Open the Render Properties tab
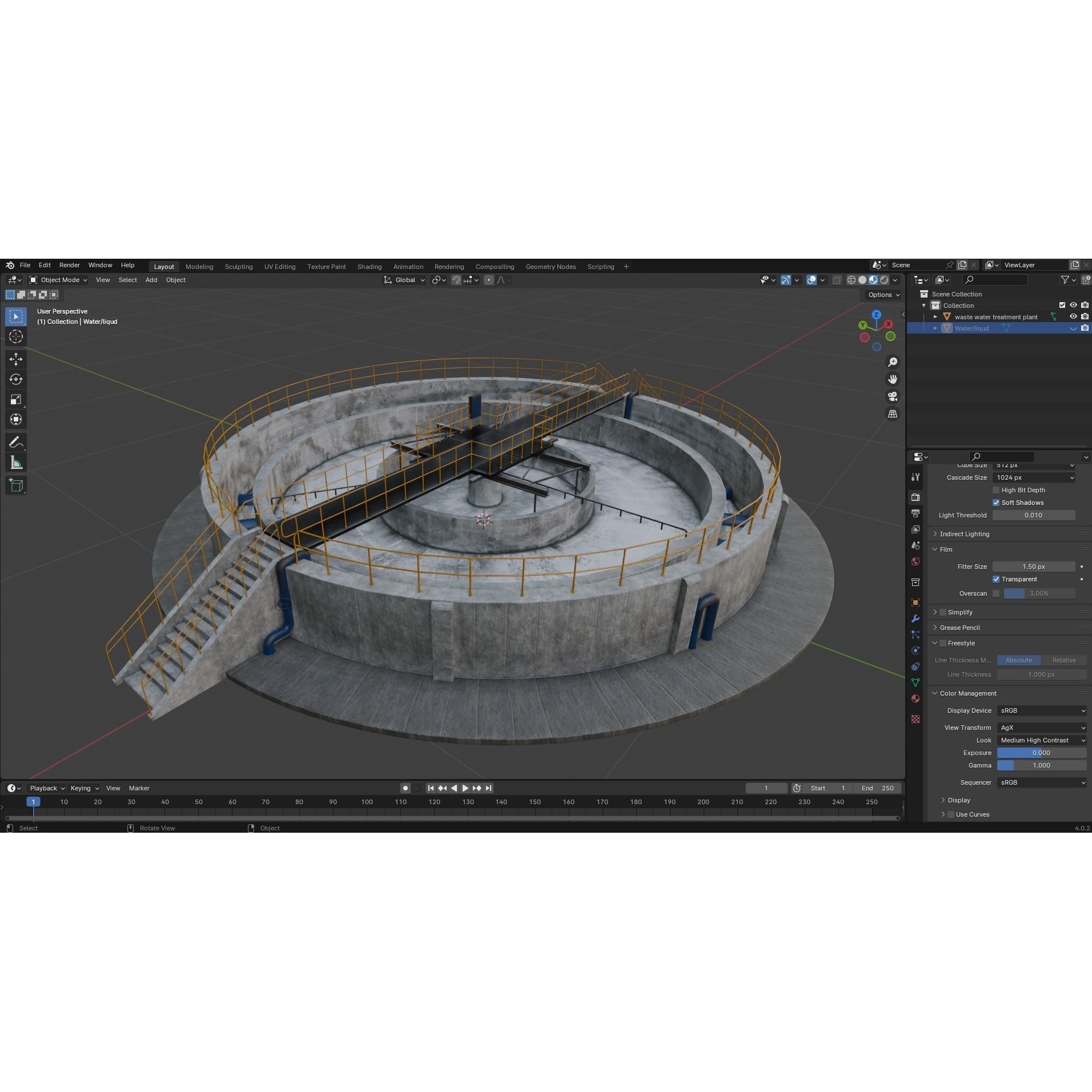 [x=916, y=496]
